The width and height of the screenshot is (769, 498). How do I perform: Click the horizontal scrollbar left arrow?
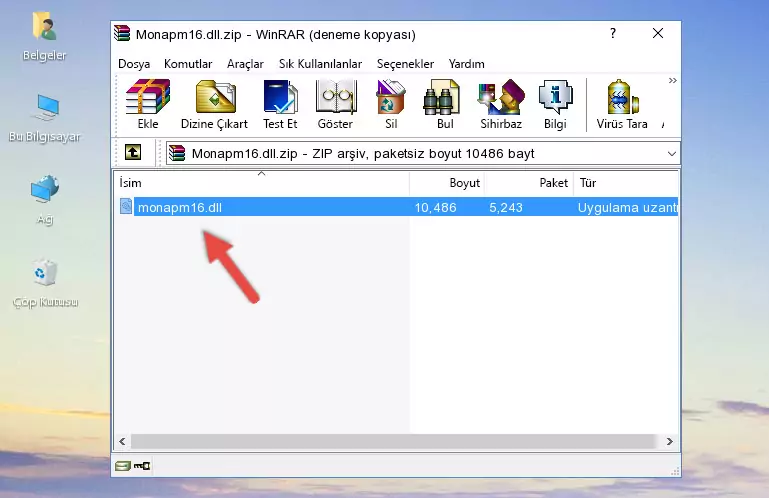[122, 441]
